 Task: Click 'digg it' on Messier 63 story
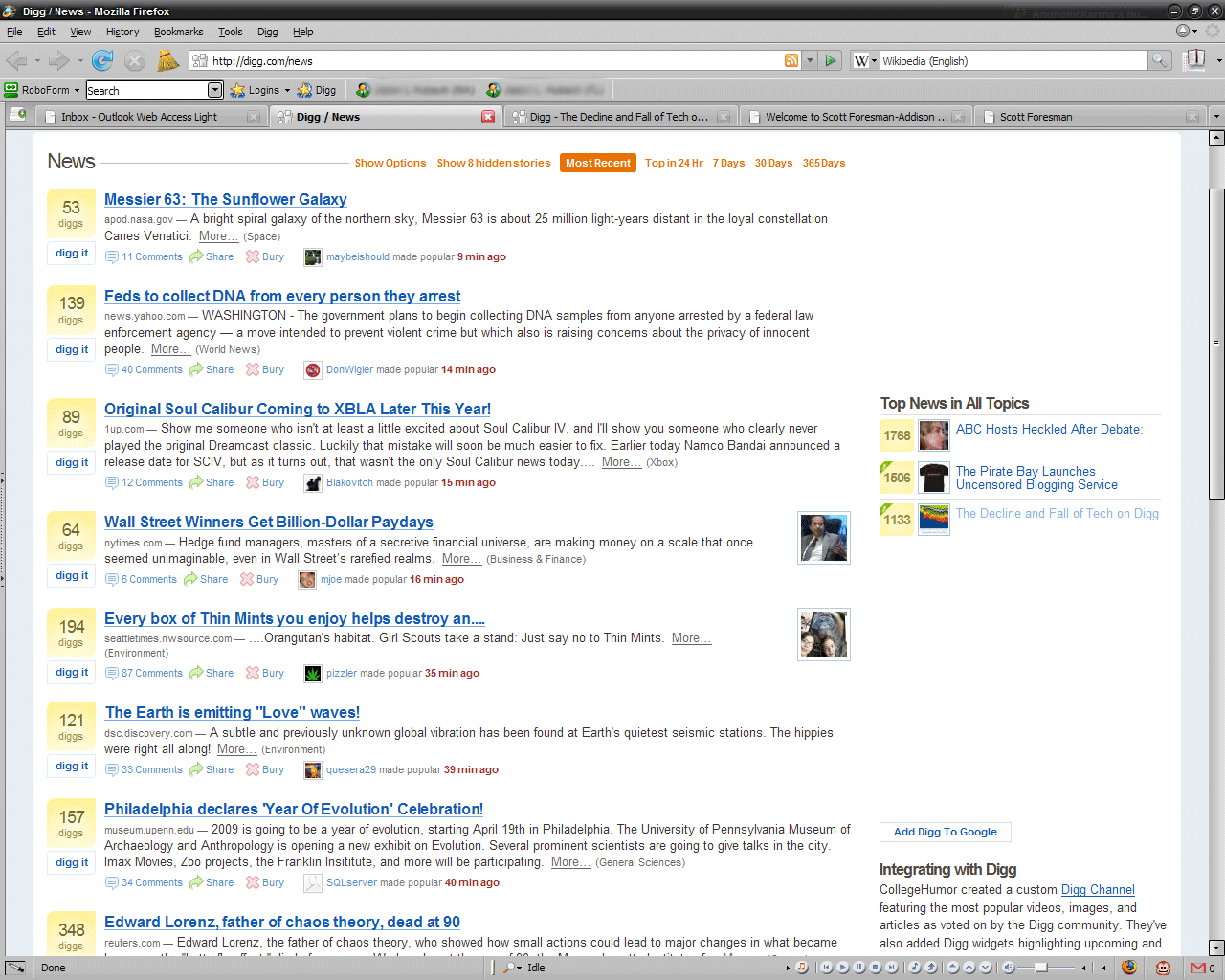[x=72, y=254]
